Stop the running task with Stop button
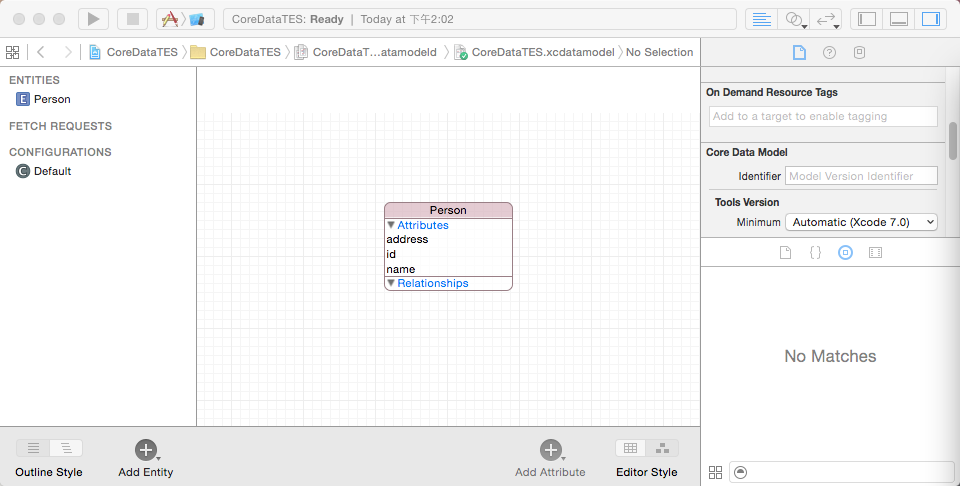This screenshot has height=486, width=960. [133, 19]
